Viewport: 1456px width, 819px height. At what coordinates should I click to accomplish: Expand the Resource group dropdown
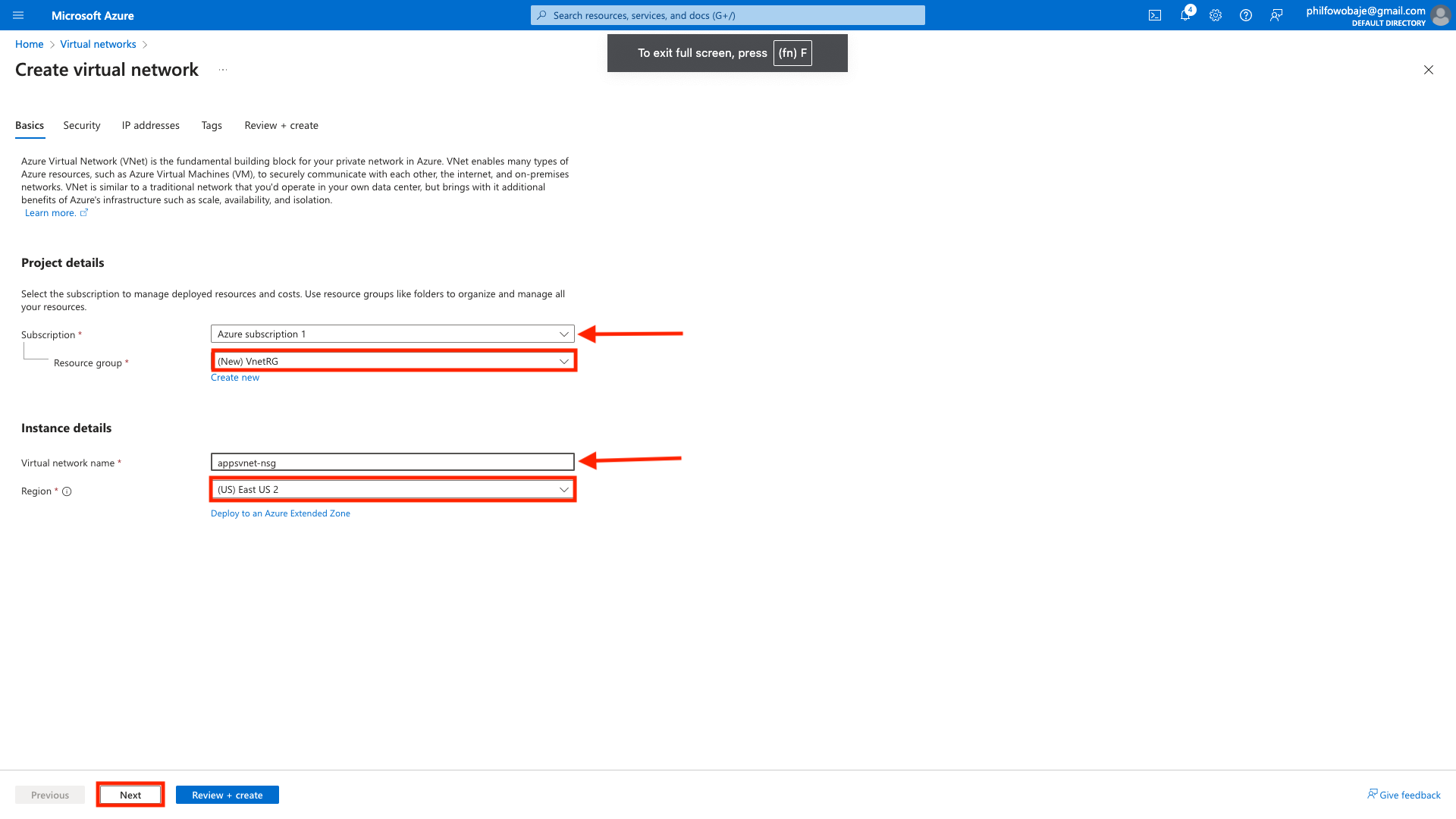point(392,361)
